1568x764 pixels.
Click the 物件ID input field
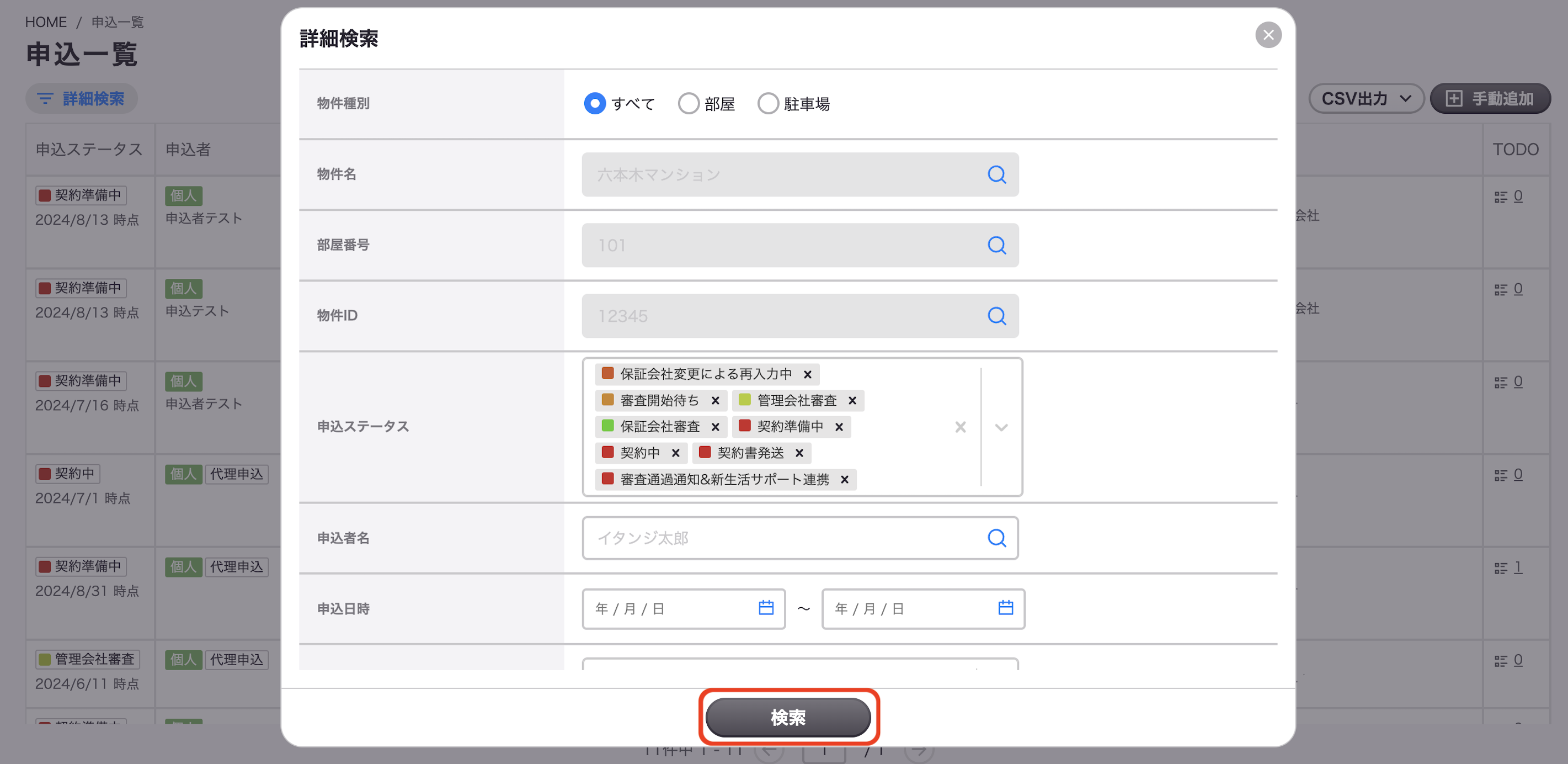[x=800, y=316]
